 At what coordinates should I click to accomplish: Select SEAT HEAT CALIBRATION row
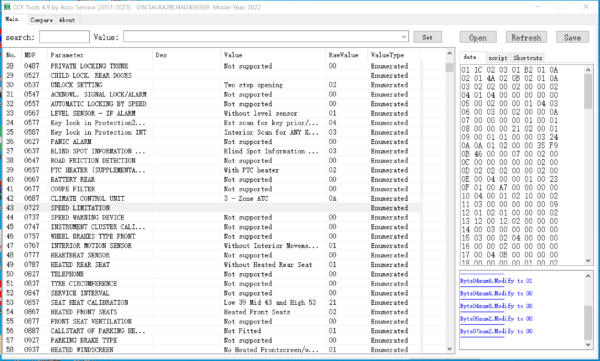pos(212,302)
